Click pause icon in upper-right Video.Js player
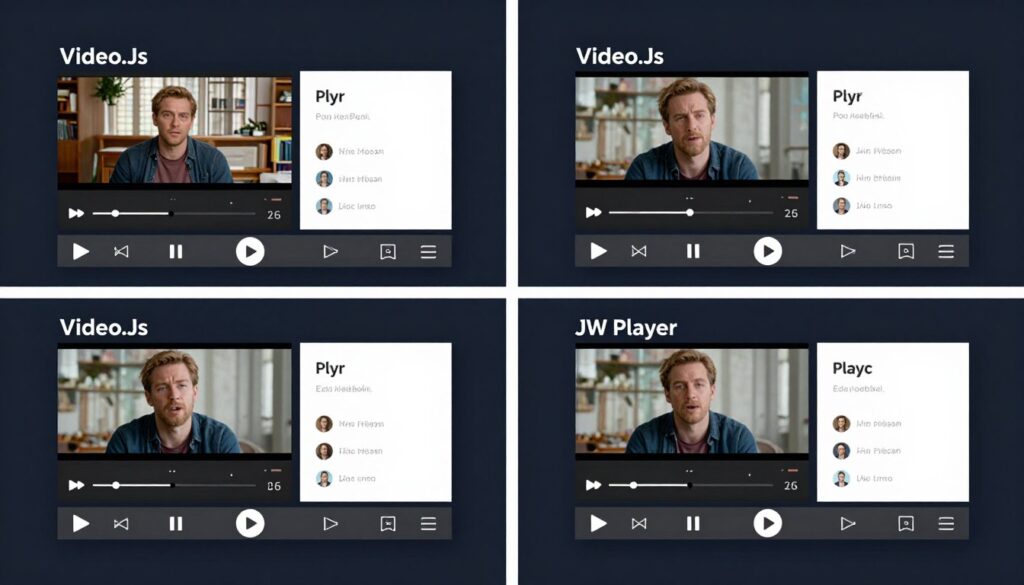Image resolution: width=1024 pixels, height=585 pixels. tap(694, 251)
